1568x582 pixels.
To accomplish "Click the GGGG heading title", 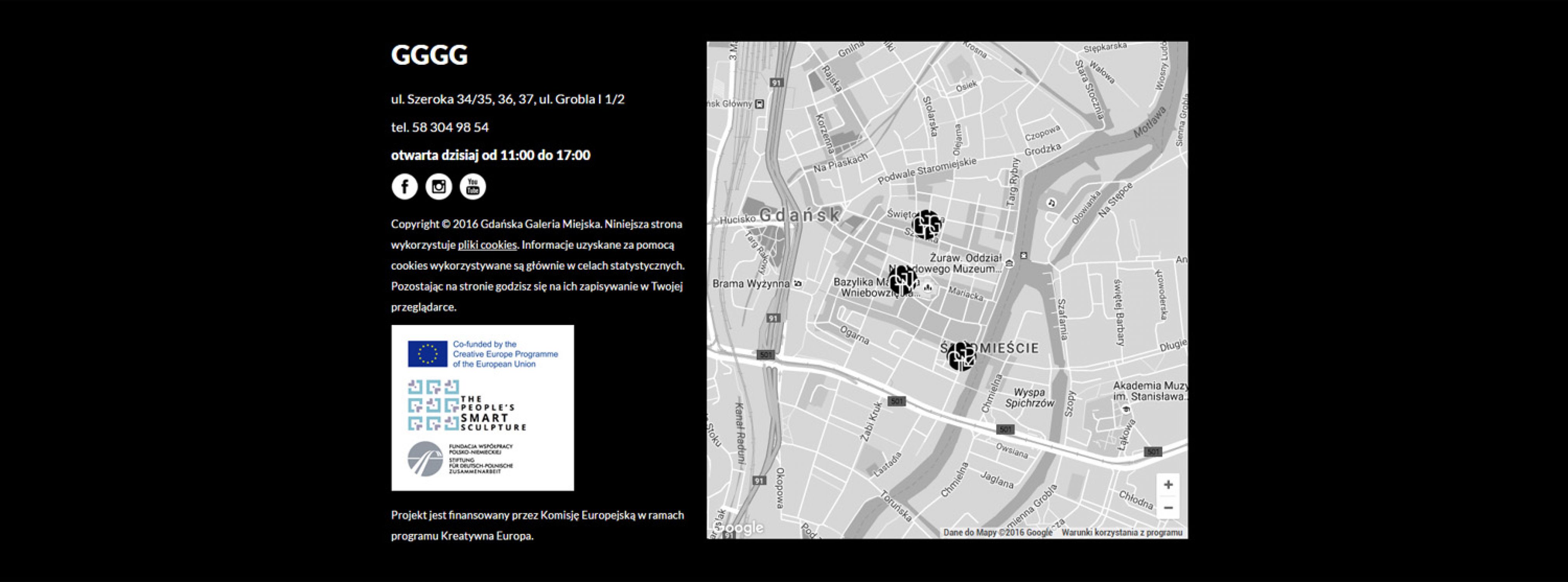I will tap(429, 55).
